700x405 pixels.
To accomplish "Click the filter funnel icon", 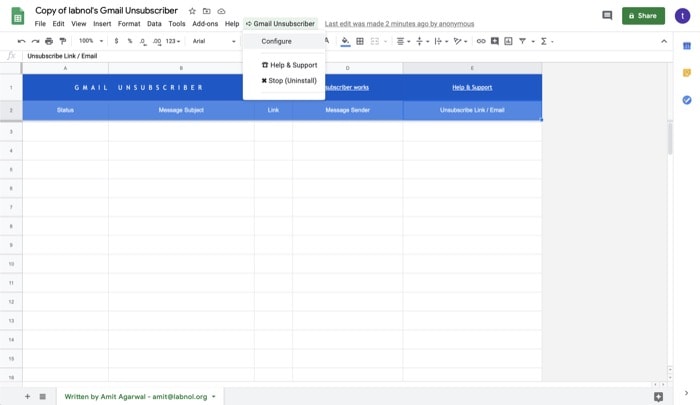I will [522, 41].
